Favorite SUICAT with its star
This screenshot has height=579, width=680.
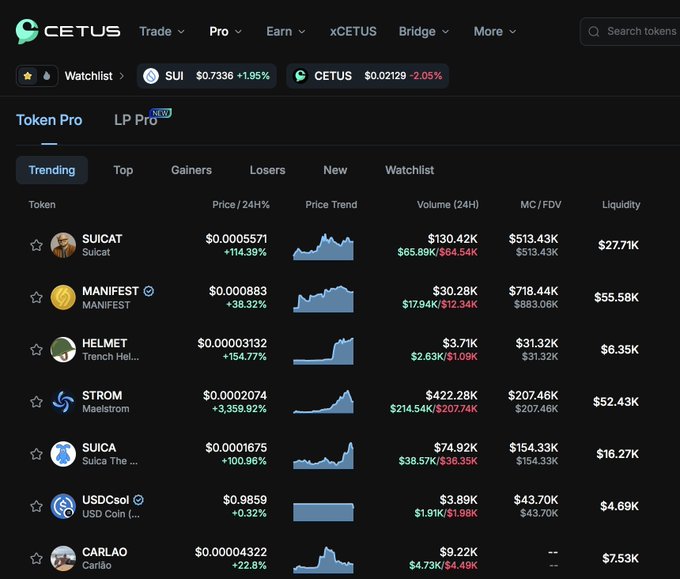[36, 245]
